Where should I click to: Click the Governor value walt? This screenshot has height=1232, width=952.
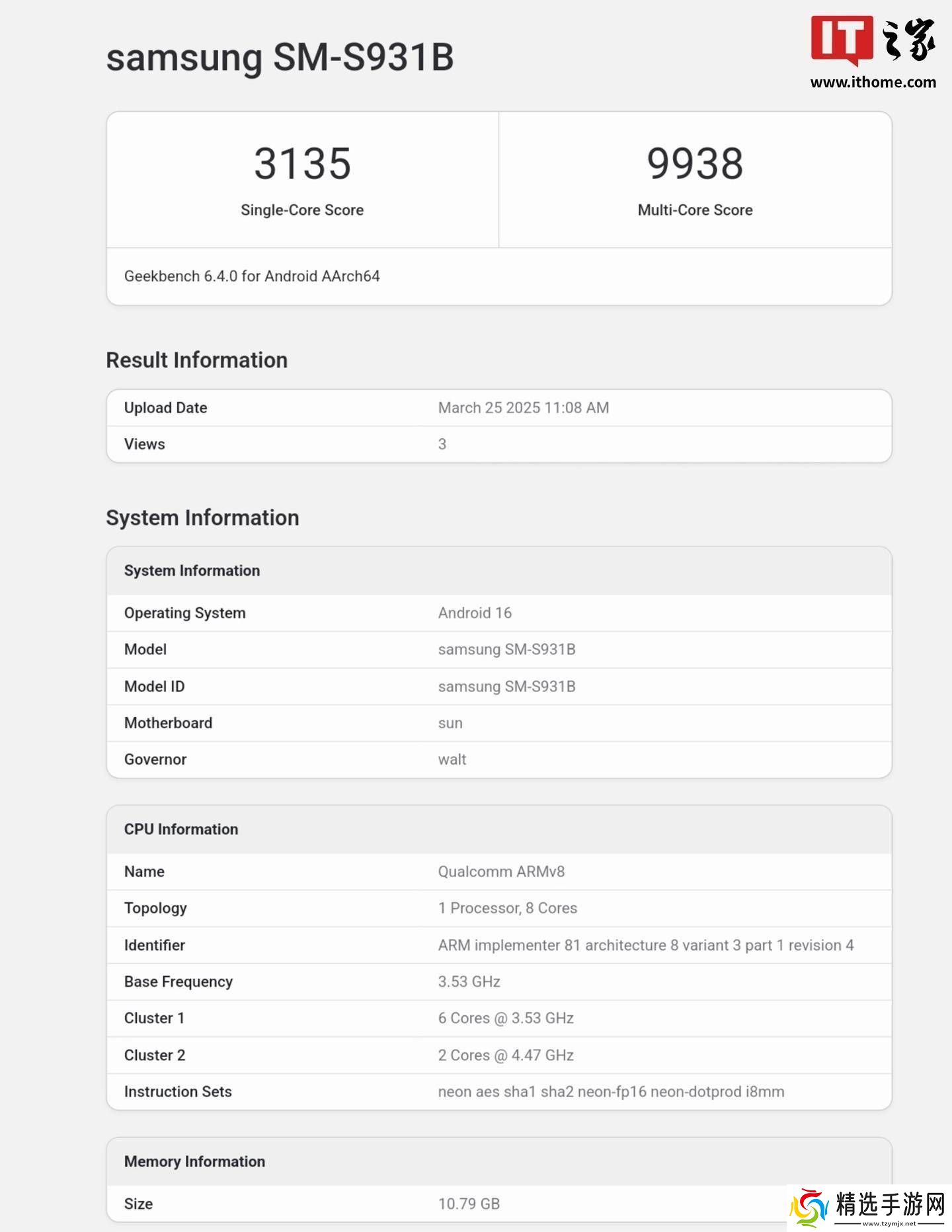coord(452,759)
